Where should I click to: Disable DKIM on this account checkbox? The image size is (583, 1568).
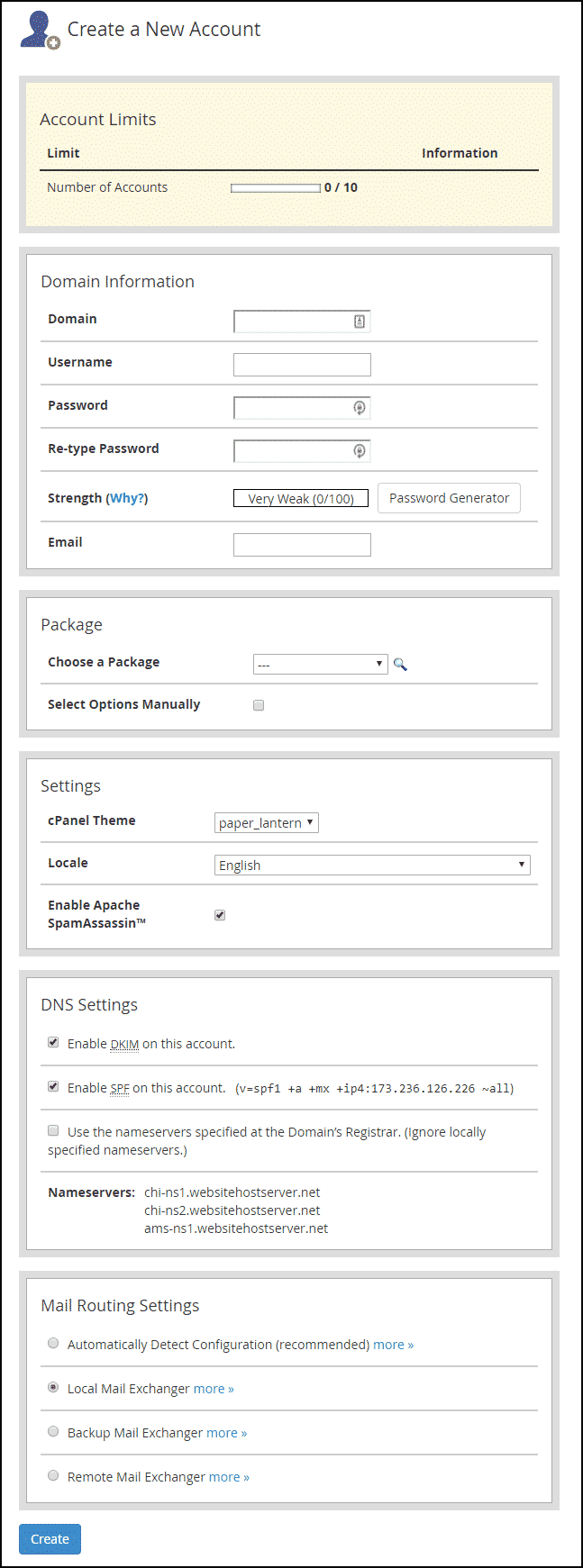coord(53,1042)
